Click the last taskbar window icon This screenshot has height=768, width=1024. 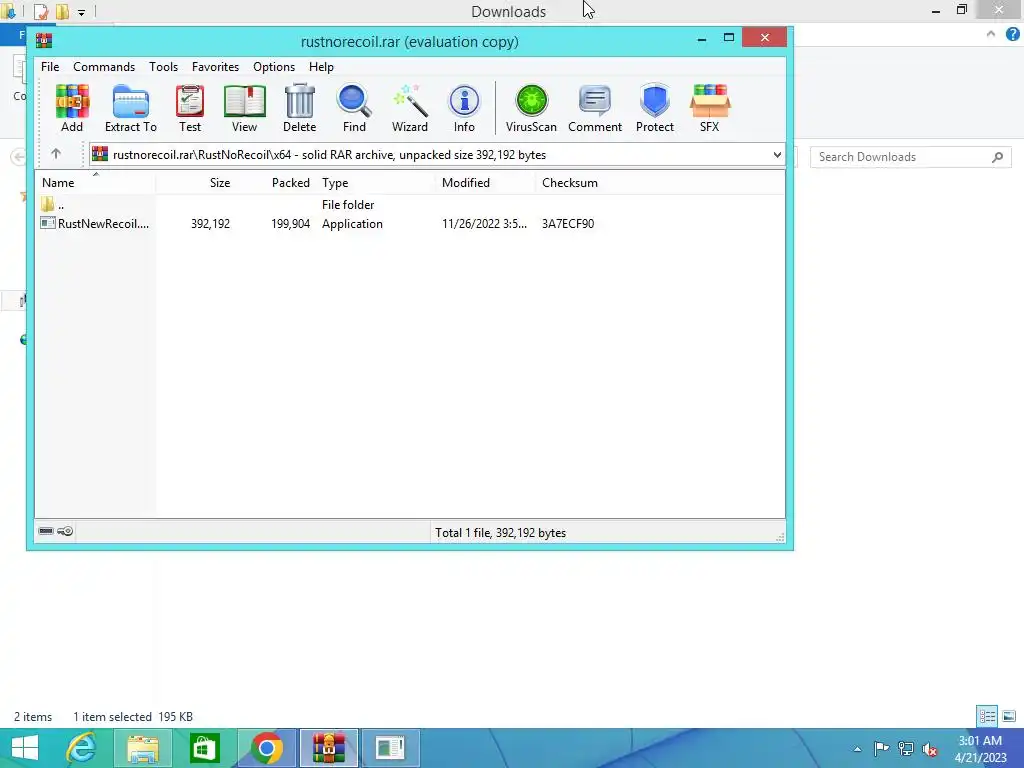point(391,748)
